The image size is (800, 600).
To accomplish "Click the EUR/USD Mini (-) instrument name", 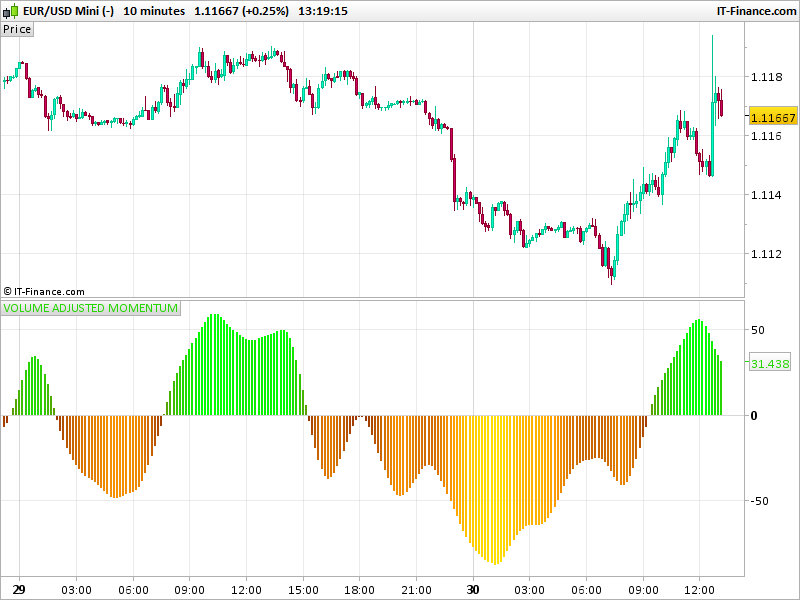I will click(68, 11).
